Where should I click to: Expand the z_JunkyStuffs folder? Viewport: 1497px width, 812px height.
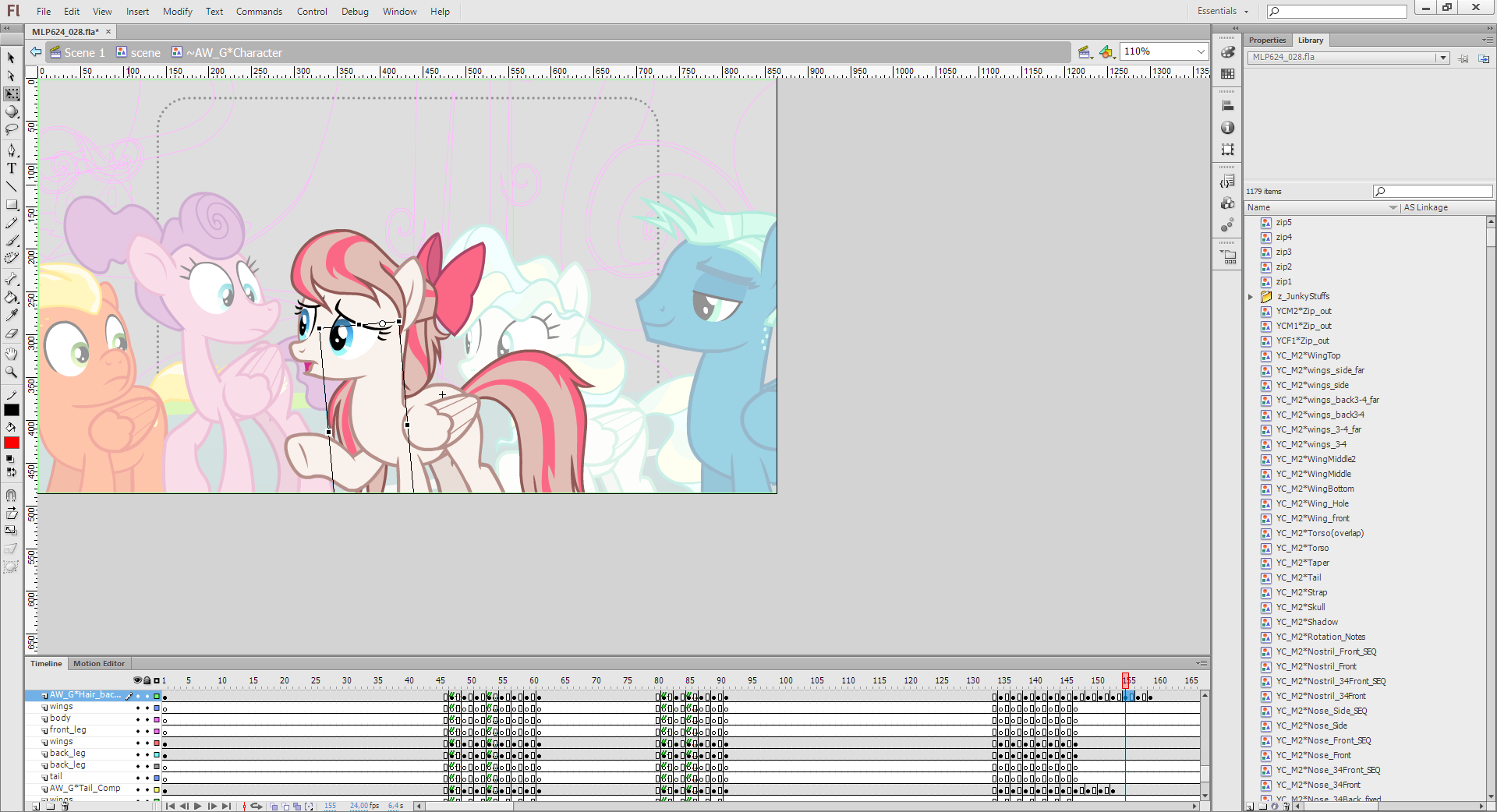click(1251, 297)
